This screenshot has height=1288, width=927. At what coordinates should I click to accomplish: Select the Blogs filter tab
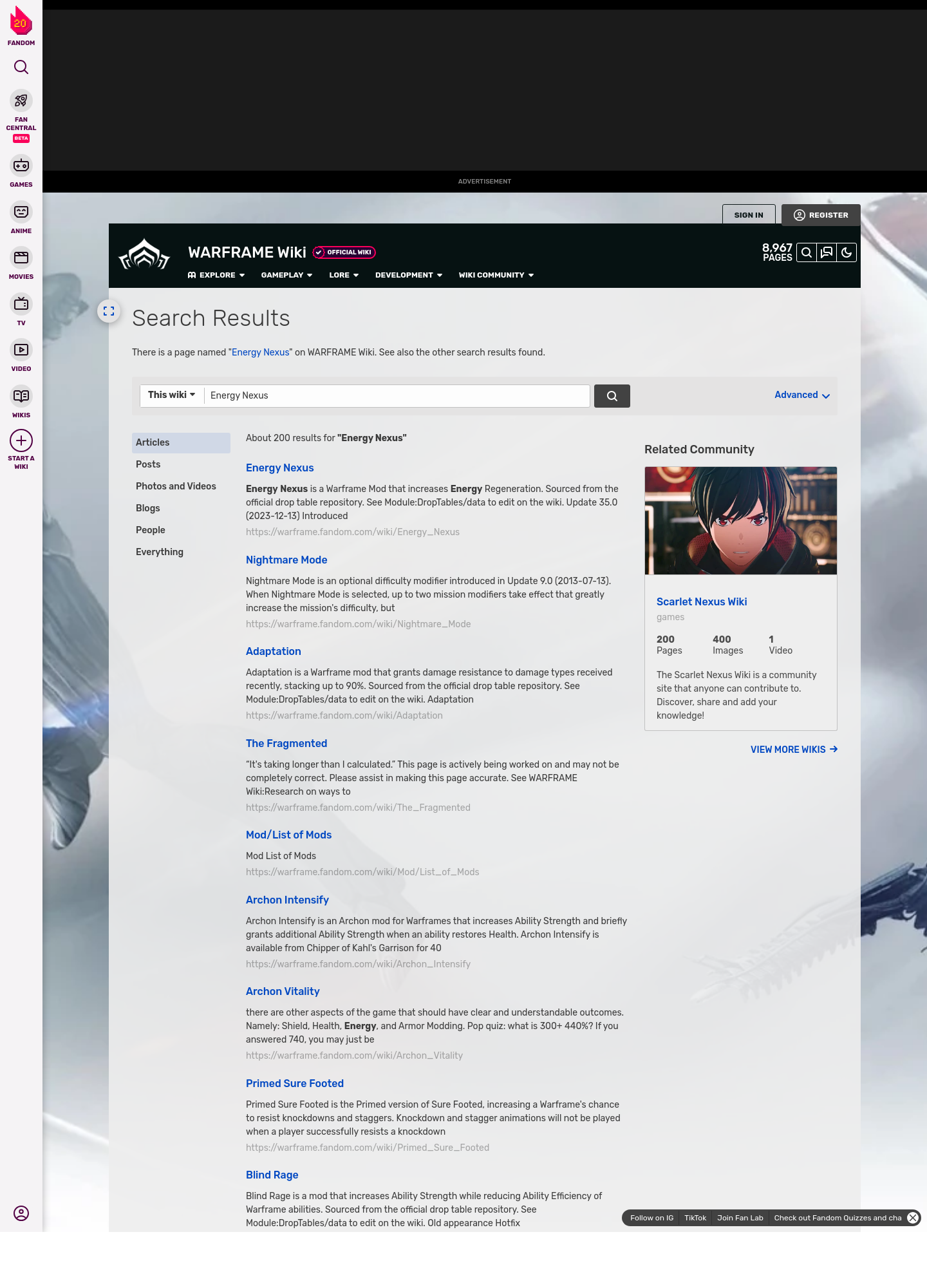181,508
